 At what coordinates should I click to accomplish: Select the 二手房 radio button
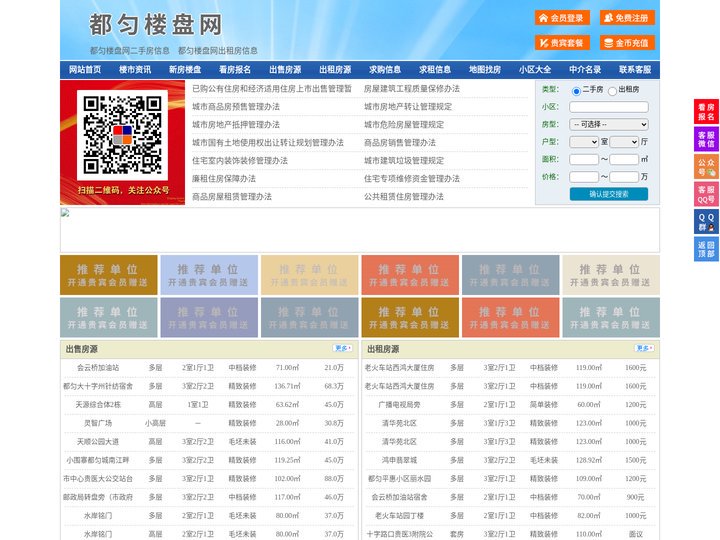coord(576,91)
